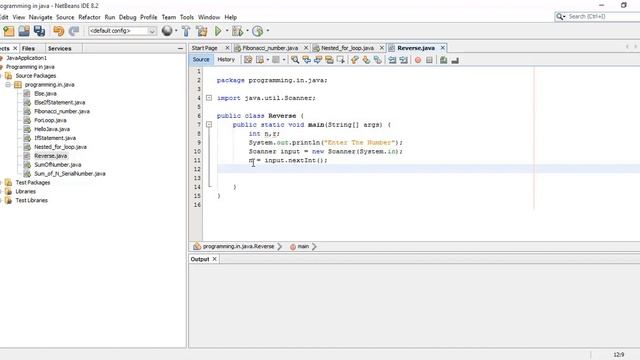640x360 pixels.
Task: Open the Tools menu
Action: (187, 17)
